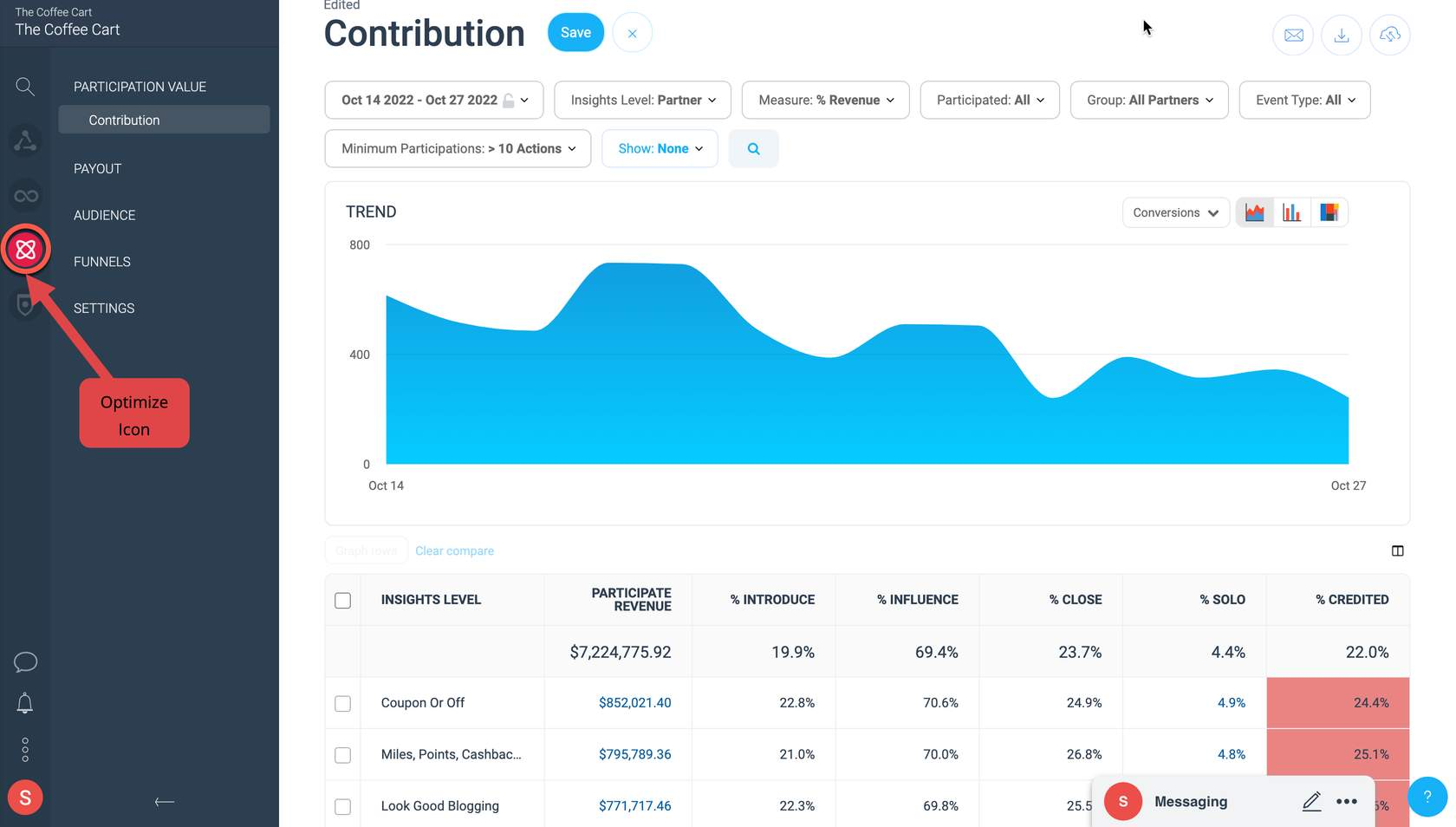
Task: Select the area chart view icon
Action: tap(1254, 212)
